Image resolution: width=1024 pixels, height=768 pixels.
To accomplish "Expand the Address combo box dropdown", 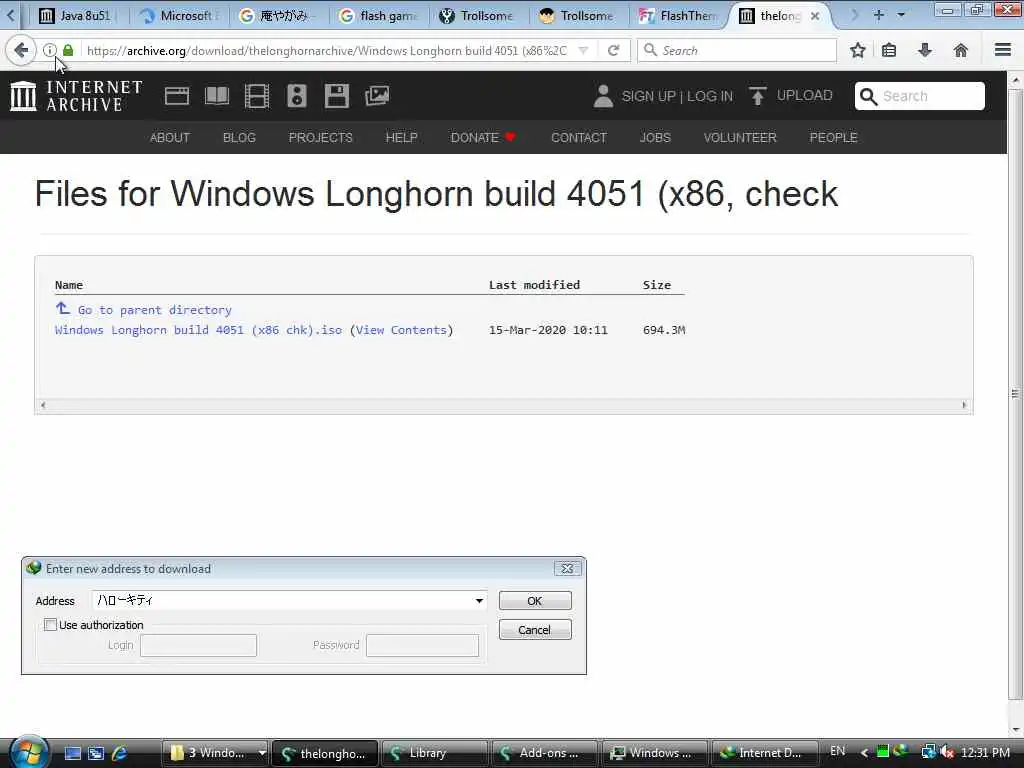I will pos(479,600).
